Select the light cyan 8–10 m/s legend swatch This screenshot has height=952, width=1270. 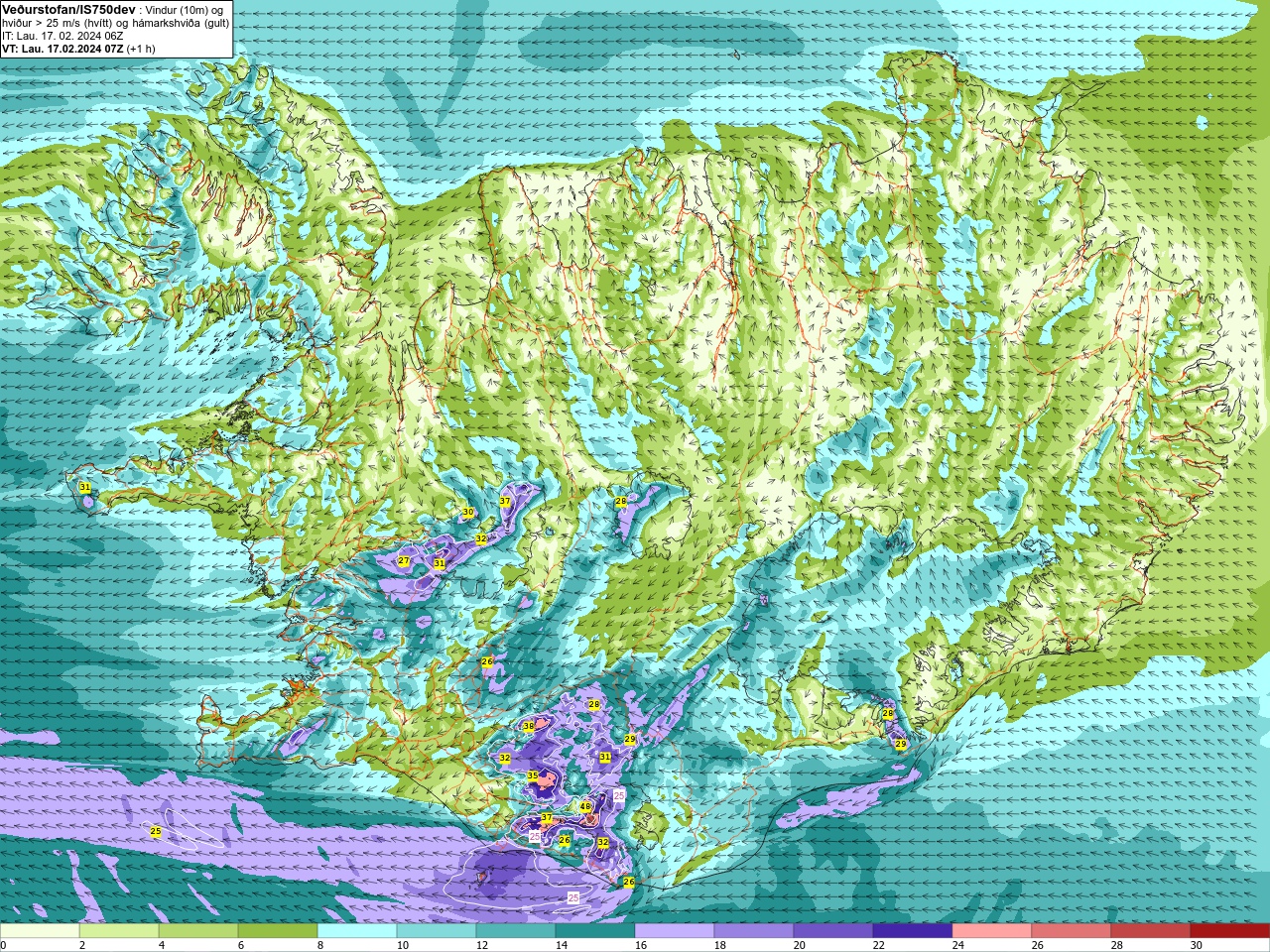pyautogui.click(x=357, y=931)
